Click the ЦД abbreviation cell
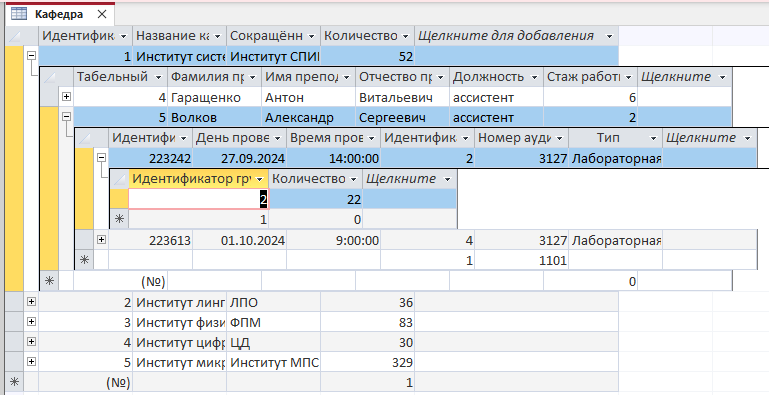 tap(273, 342)
